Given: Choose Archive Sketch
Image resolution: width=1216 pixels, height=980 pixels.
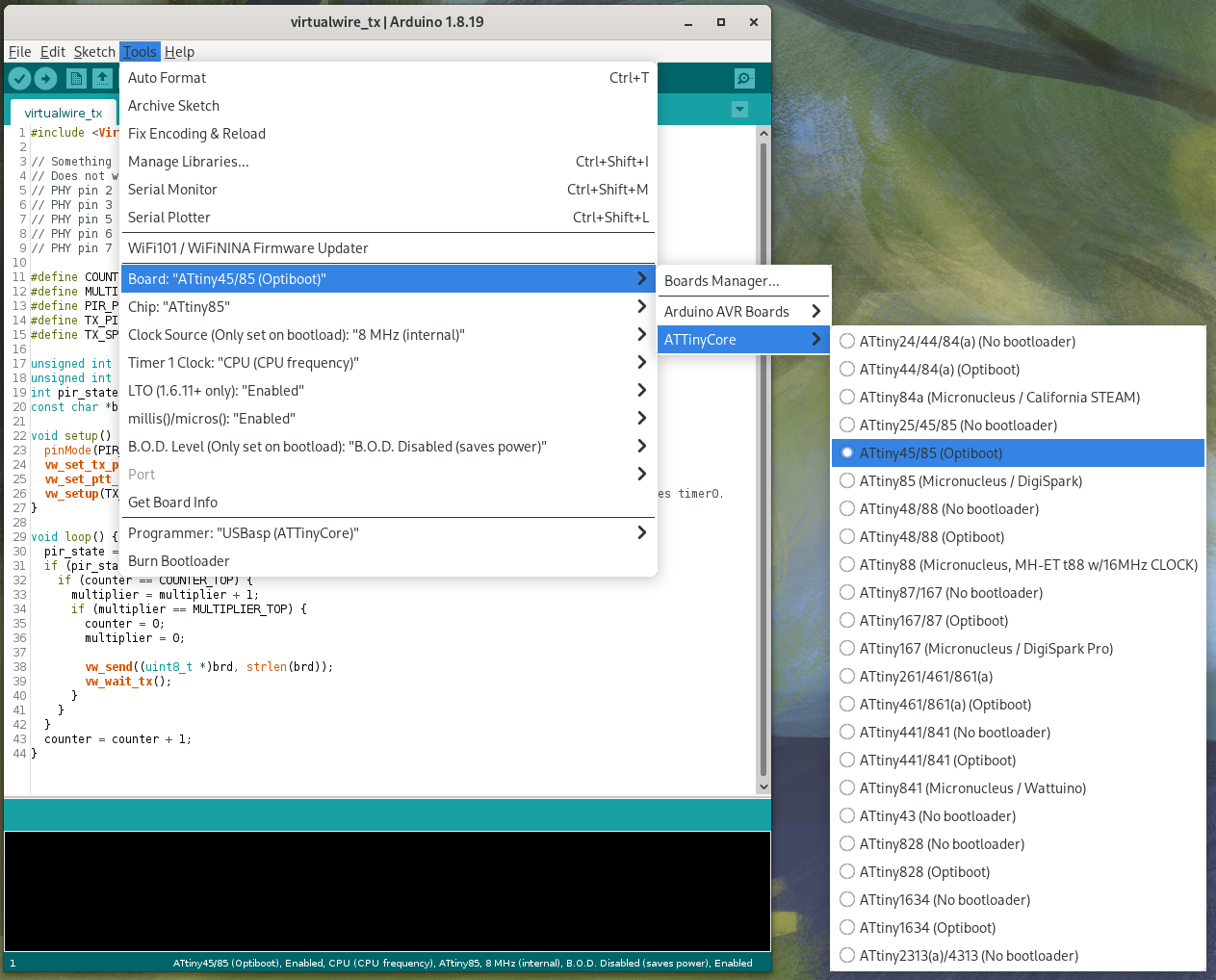Looking at the screenshot, I should tap(388, 106).
